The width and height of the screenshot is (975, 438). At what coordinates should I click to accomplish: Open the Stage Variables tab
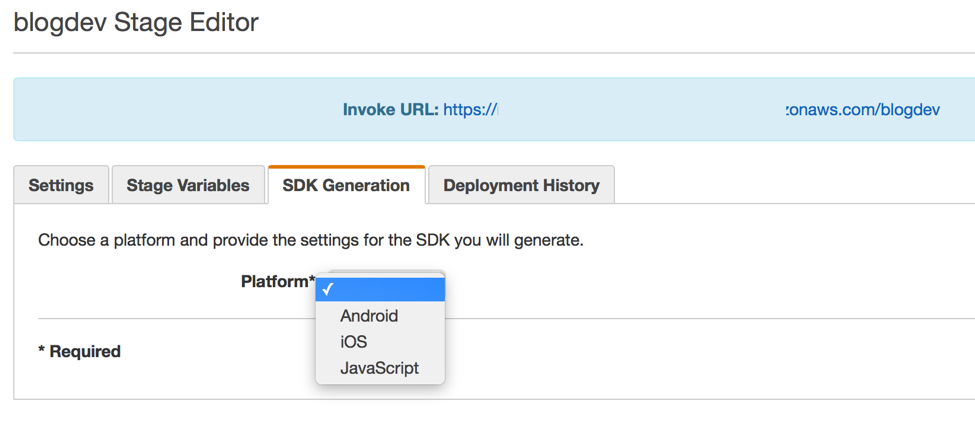pos(188,185)
